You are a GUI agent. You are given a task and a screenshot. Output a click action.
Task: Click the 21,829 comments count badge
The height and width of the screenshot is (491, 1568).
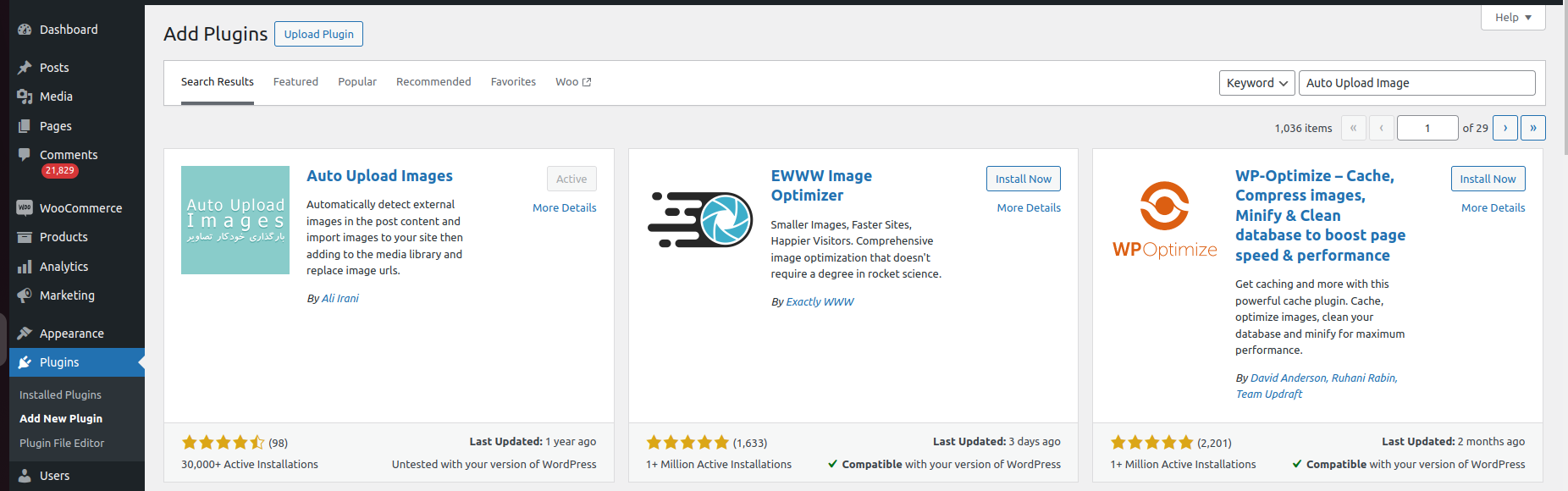pos(60,171)
